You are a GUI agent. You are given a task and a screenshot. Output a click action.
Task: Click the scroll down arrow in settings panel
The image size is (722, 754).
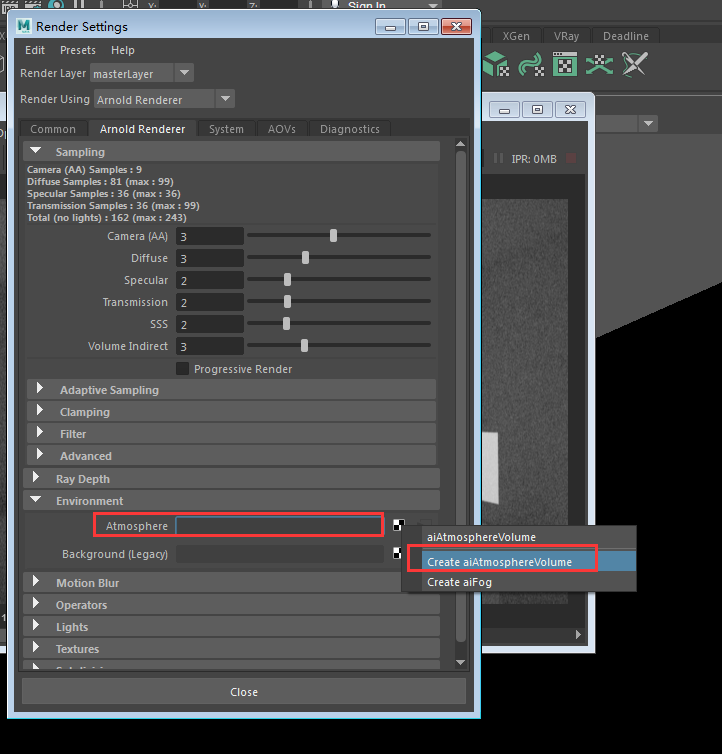pyautogui.click(x=460, y=663)
